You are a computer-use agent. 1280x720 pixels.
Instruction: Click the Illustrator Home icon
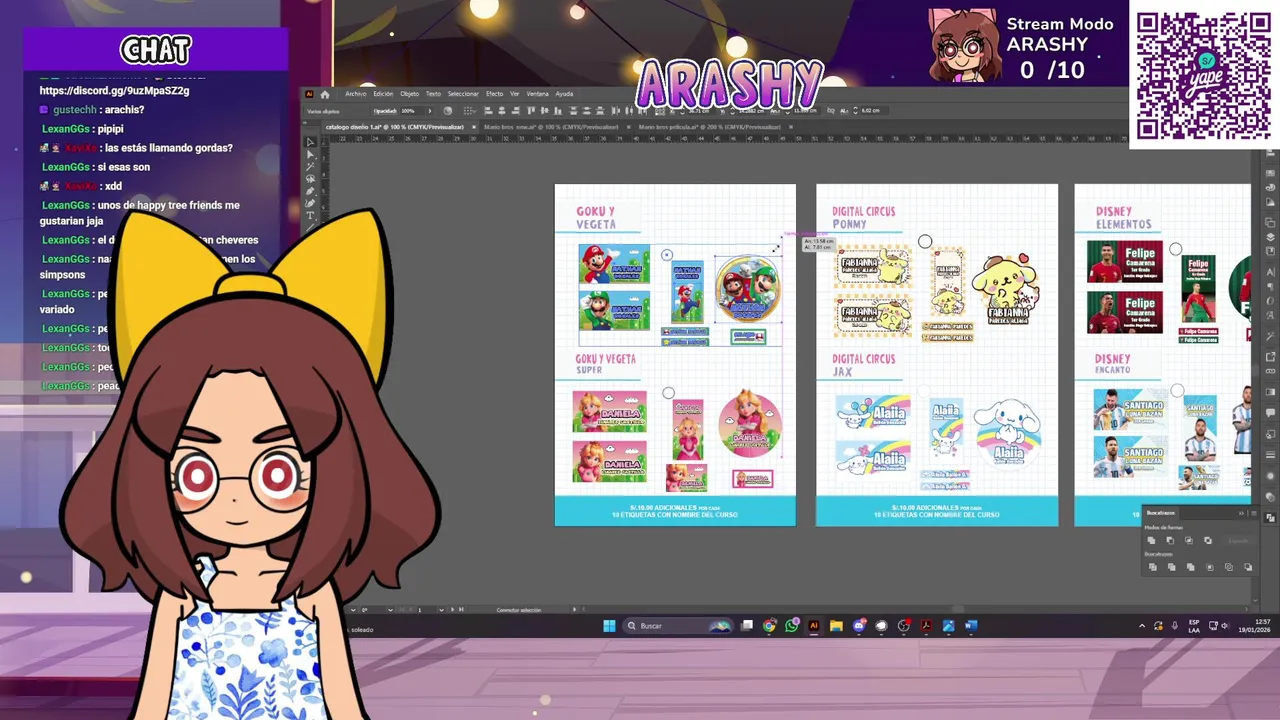(324, 94)
